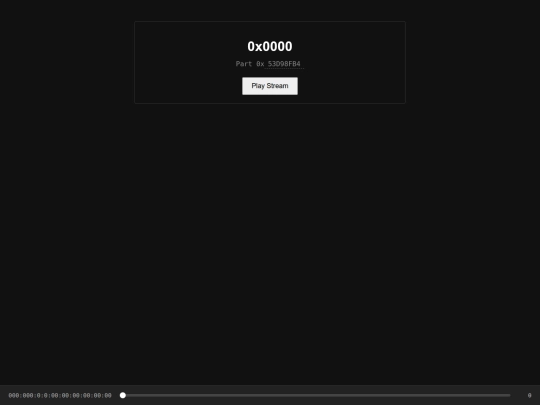
Task: Click the 'Part 0x' label
Action: point(250,64)
